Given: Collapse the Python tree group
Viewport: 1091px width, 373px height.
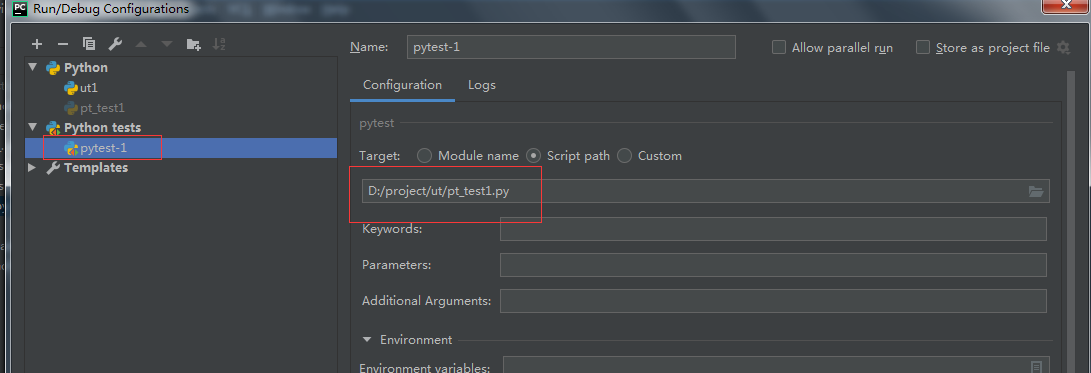Looking at the screenshot, I should [x=33, y=68].
